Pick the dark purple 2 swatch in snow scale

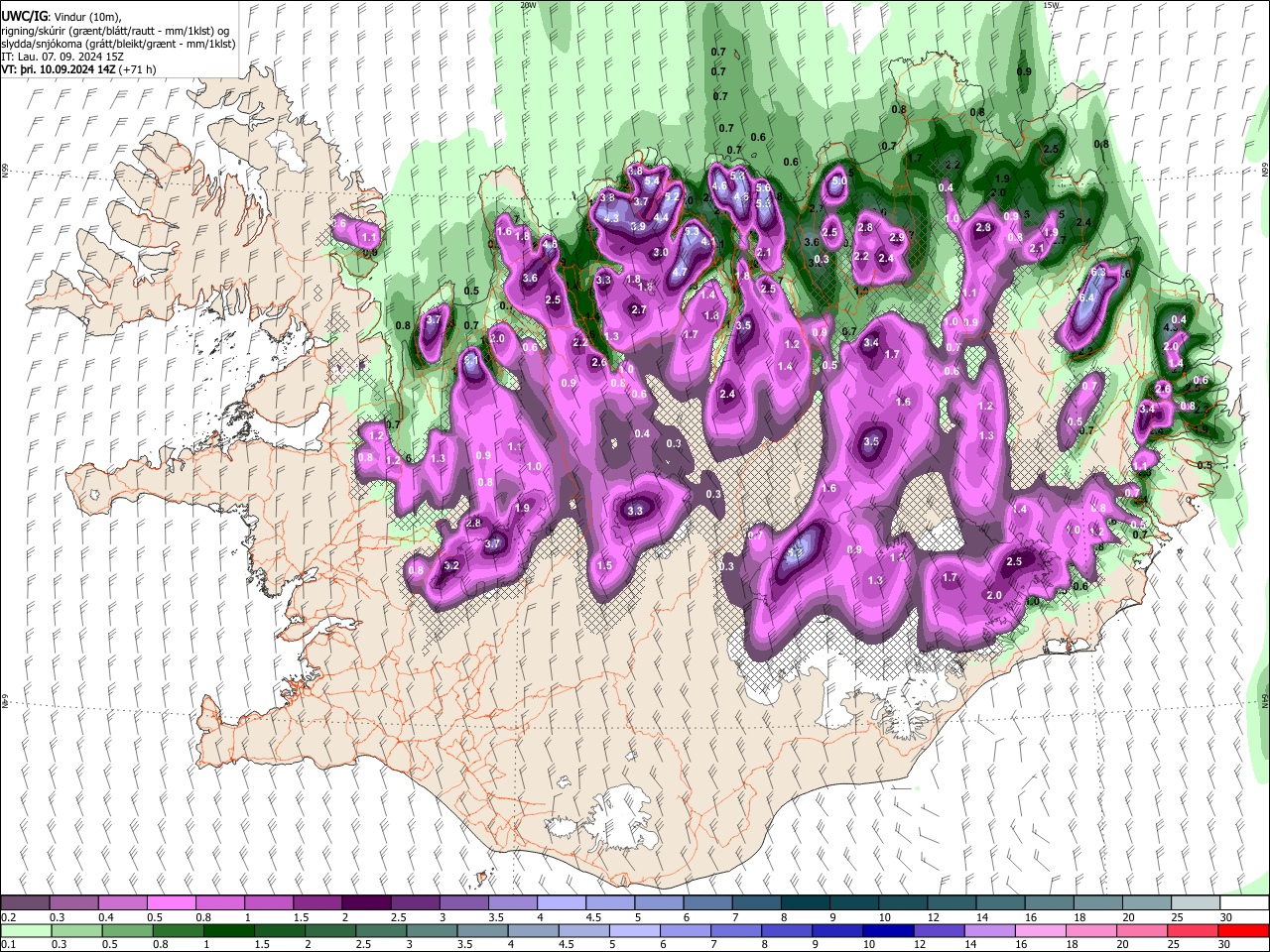coord(365,903)
